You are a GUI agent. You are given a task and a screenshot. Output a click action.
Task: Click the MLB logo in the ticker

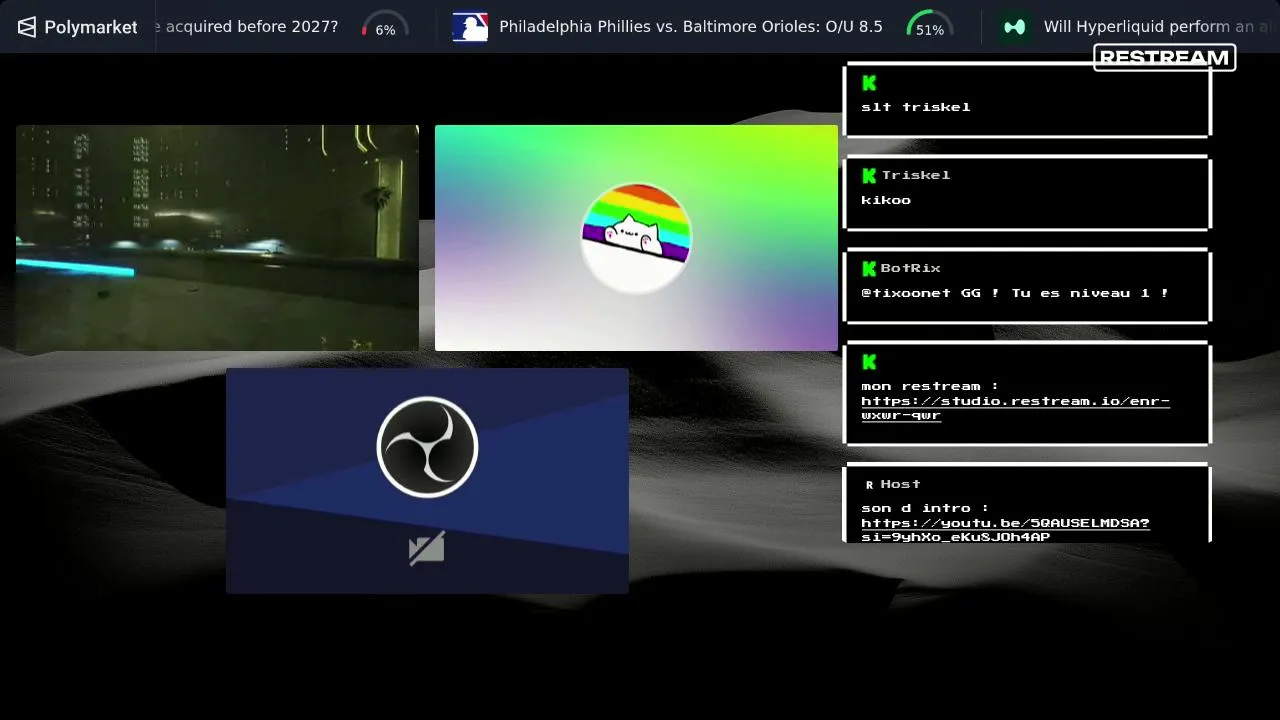(470, 27)
